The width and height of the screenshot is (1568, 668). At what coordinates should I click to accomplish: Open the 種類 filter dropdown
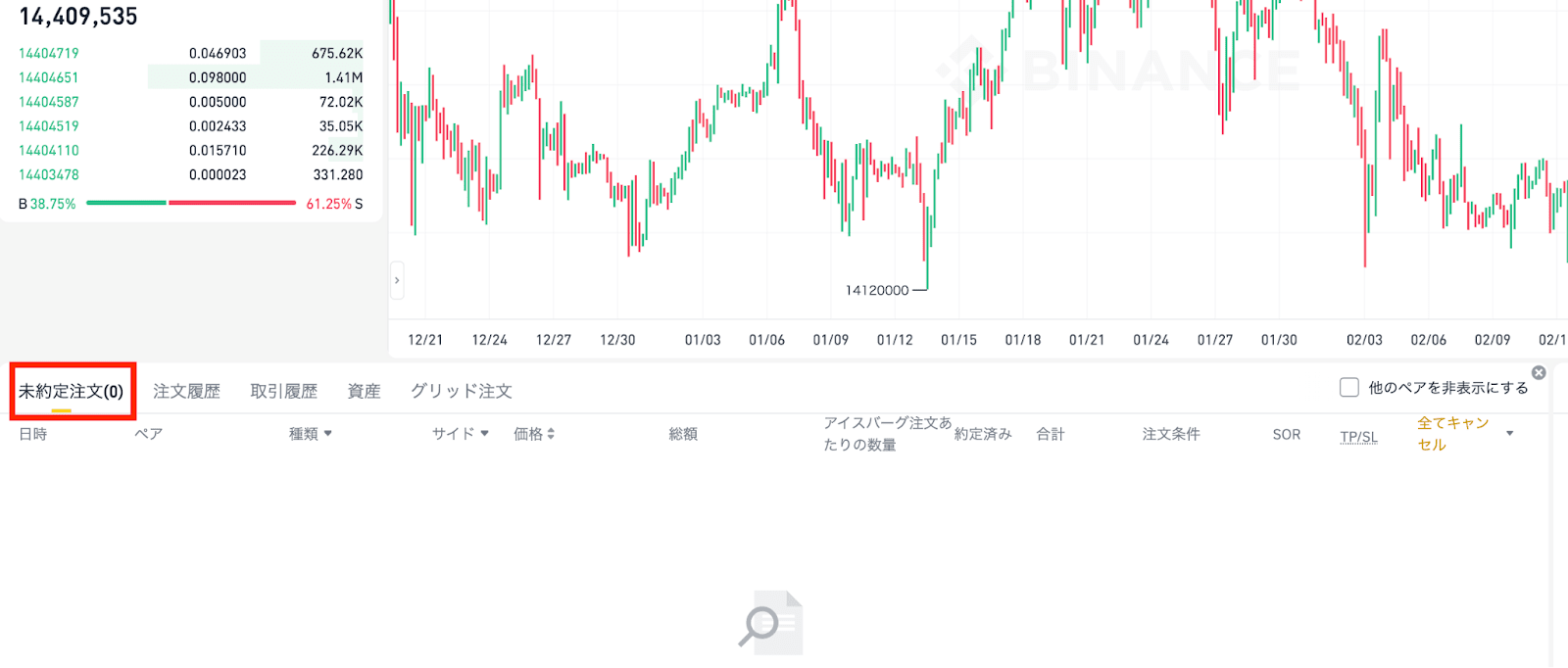point(327,434)
